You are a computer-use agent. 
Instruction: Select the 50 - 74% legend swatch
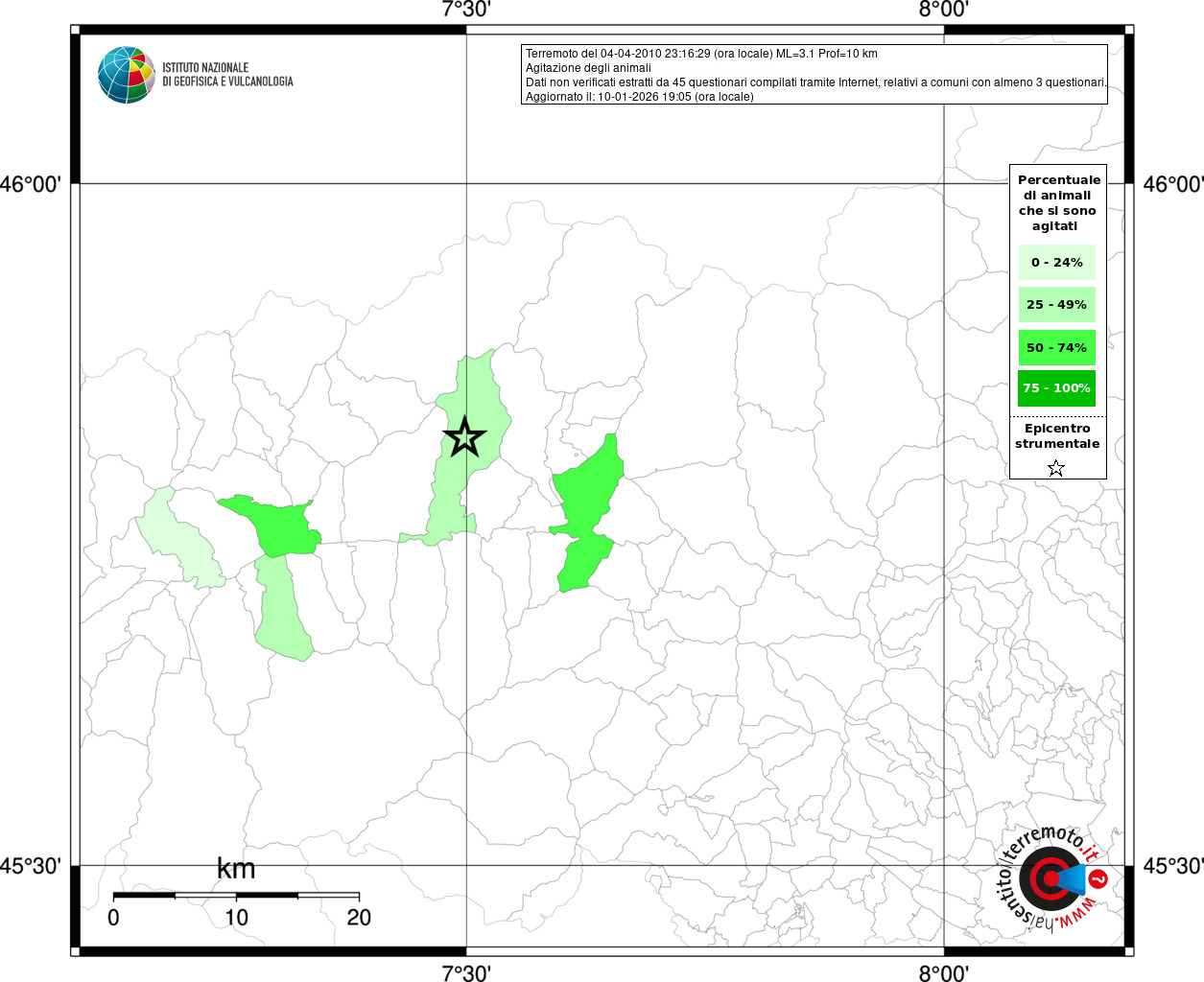[1056, 348]
